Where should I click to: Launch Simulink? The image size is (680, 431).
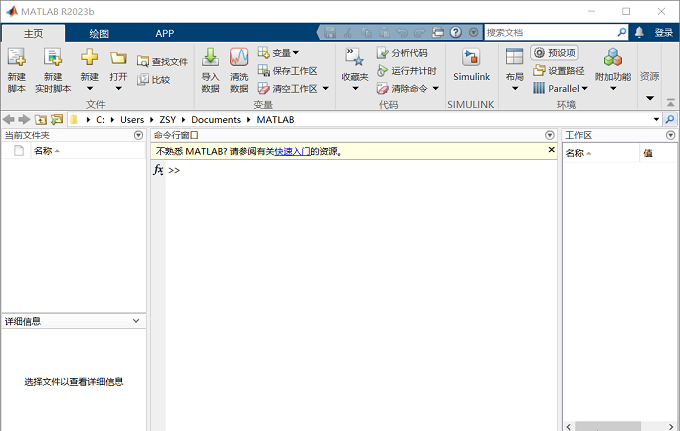(x=471, y=65)
